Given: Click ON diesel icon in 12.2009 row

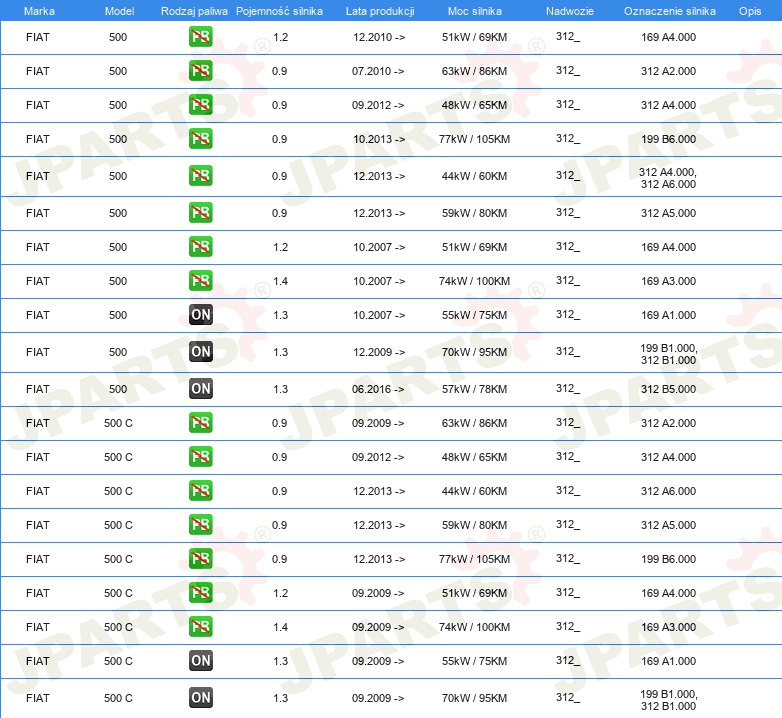Looking at the screenshot, I should 200,352.
